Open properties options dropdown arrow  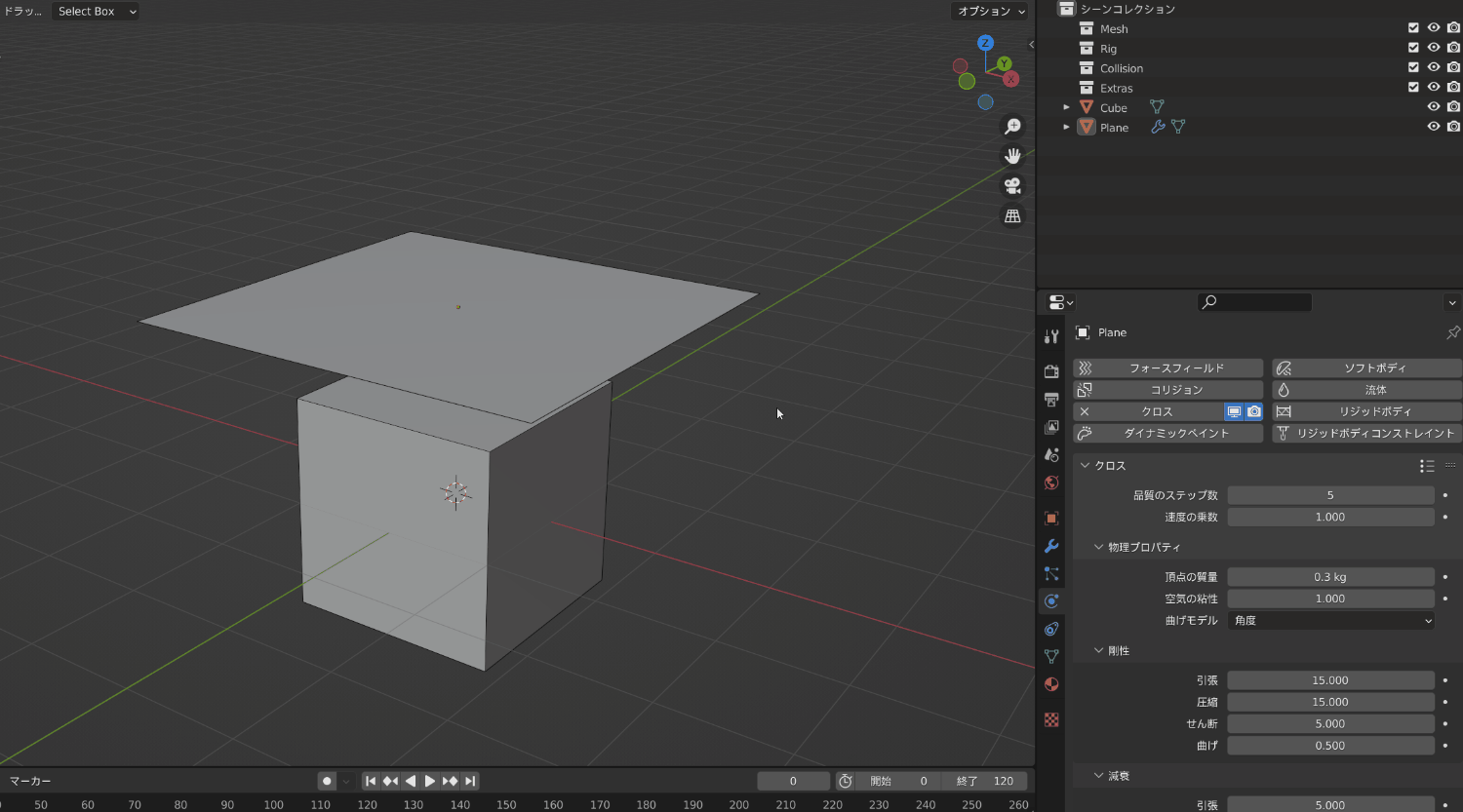[1452, 303]
